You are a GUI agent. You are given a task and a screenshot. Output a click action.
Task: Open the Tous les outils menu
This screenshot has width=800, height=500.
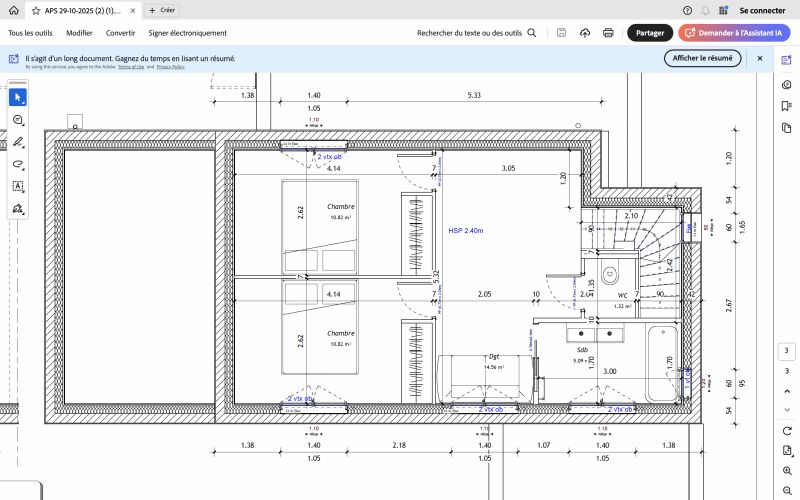pos(30,33)
